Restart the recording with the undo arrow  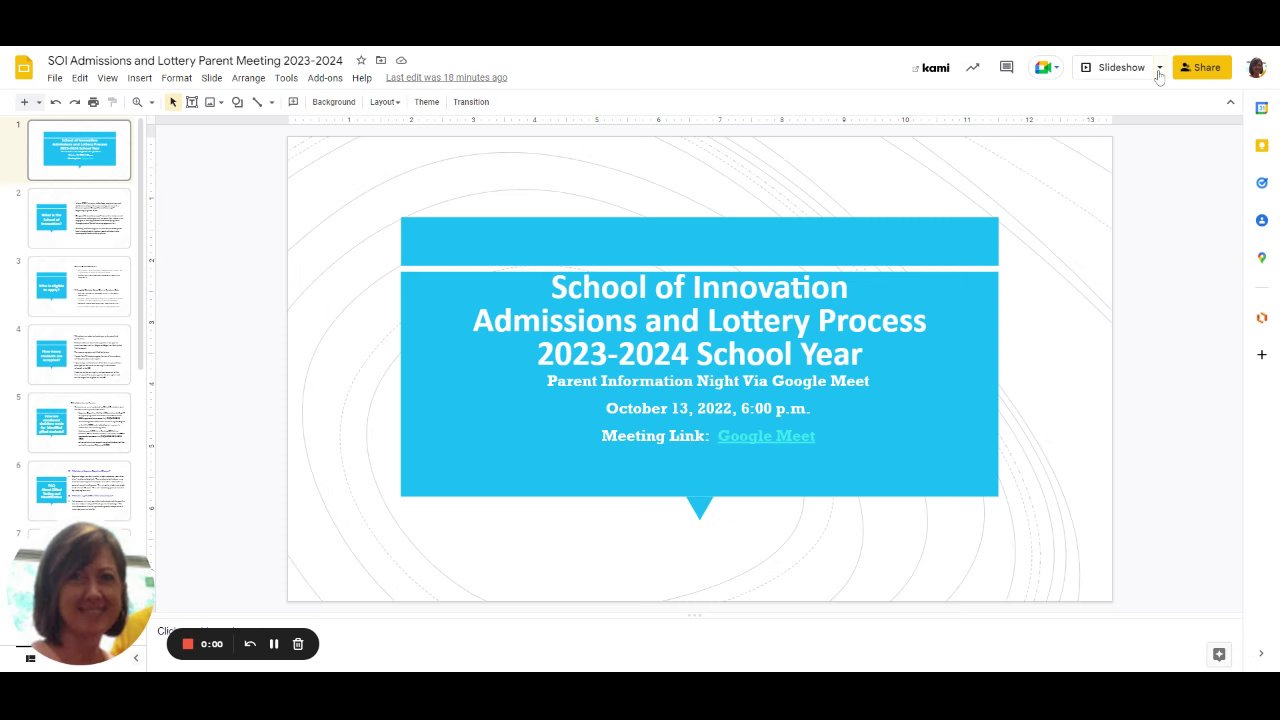[250, 644]
